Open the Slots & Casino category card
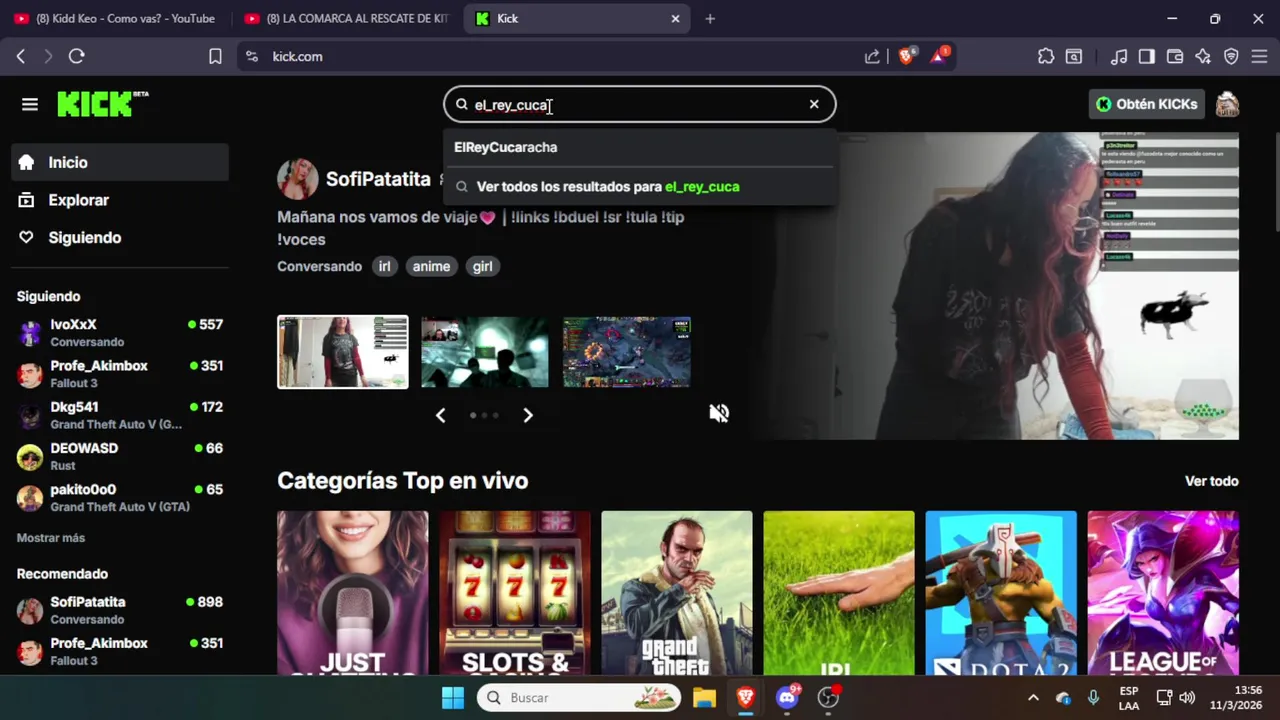 tap(515, 593)
